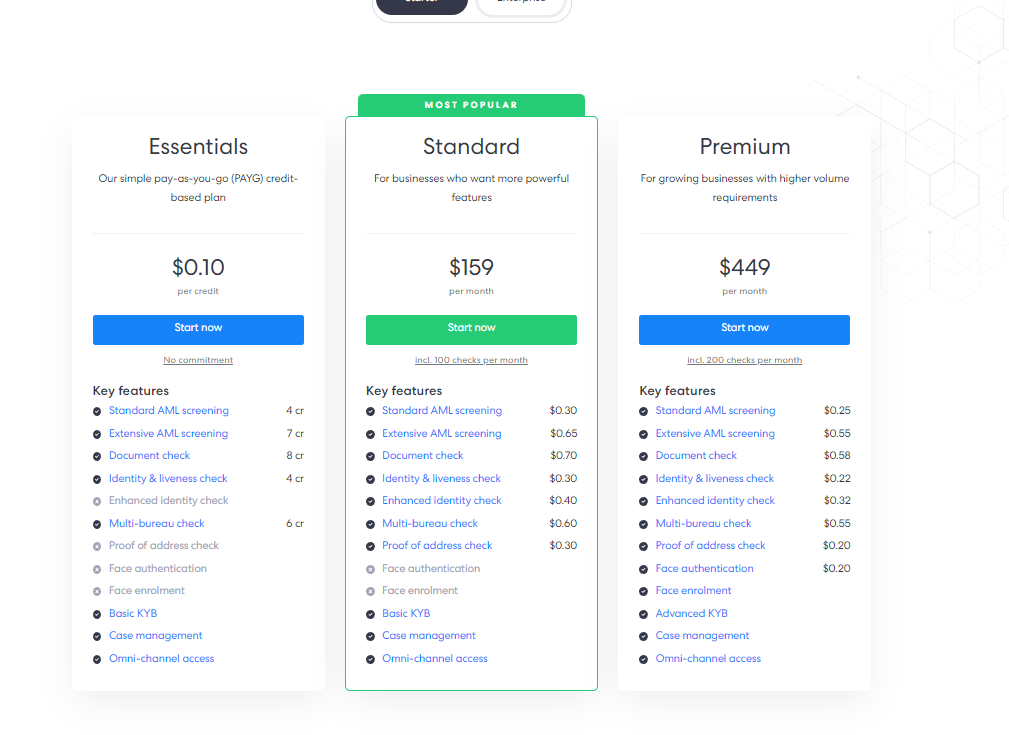Click grey X icon beside Standard Face enrolment
Viewport: 1009px width, 735px height.
(x=370, y=591)
